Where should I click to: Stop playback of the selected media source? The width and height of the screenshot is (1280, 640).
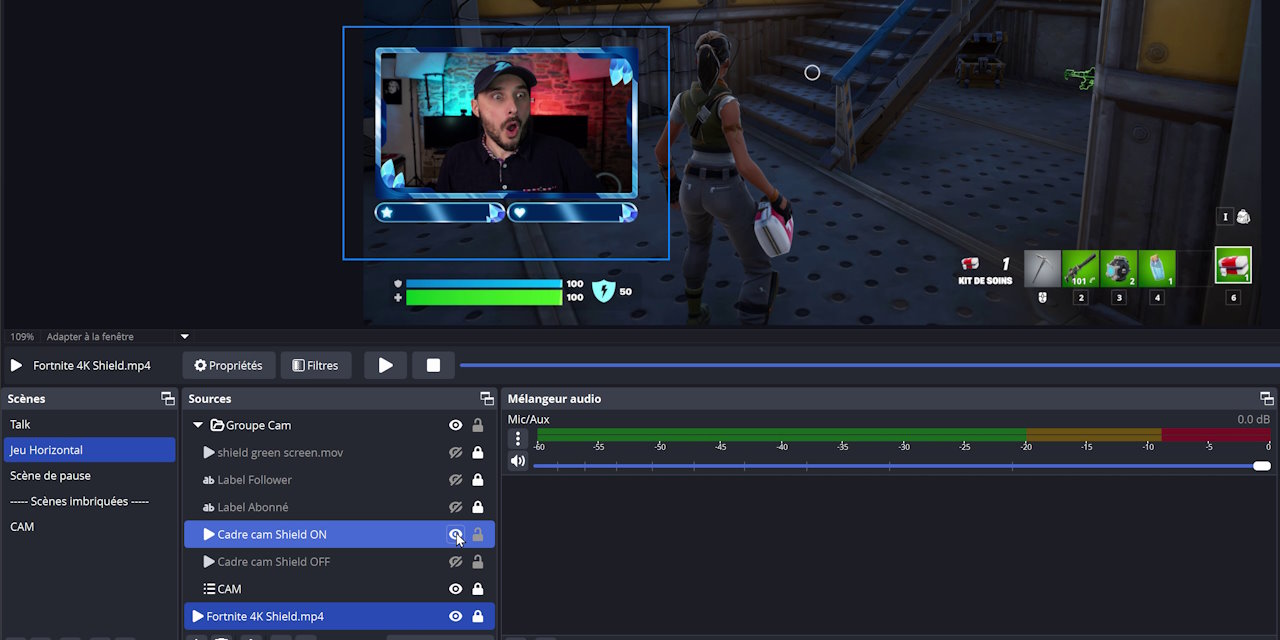[x=433, y=365]
